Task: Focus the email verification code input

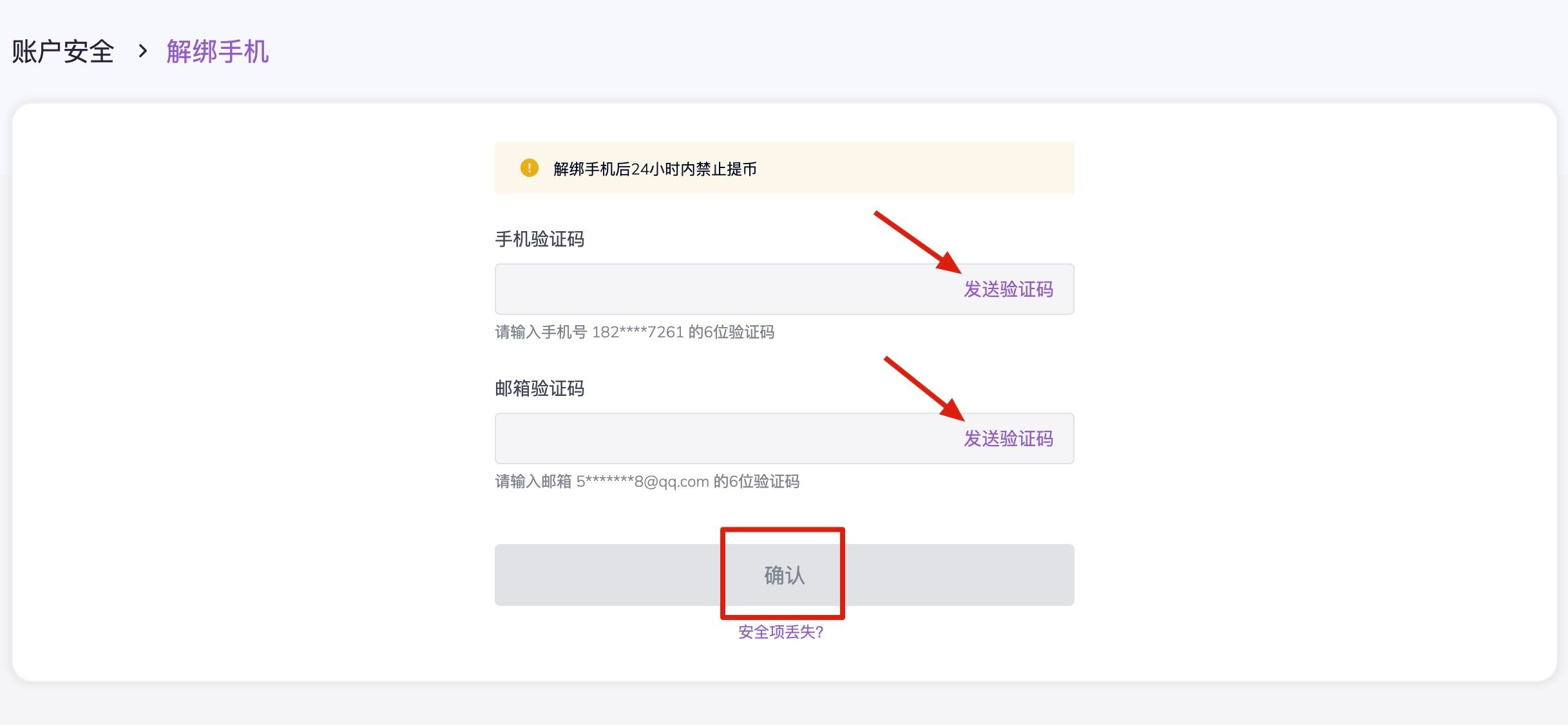Action: tap(722, 438)
